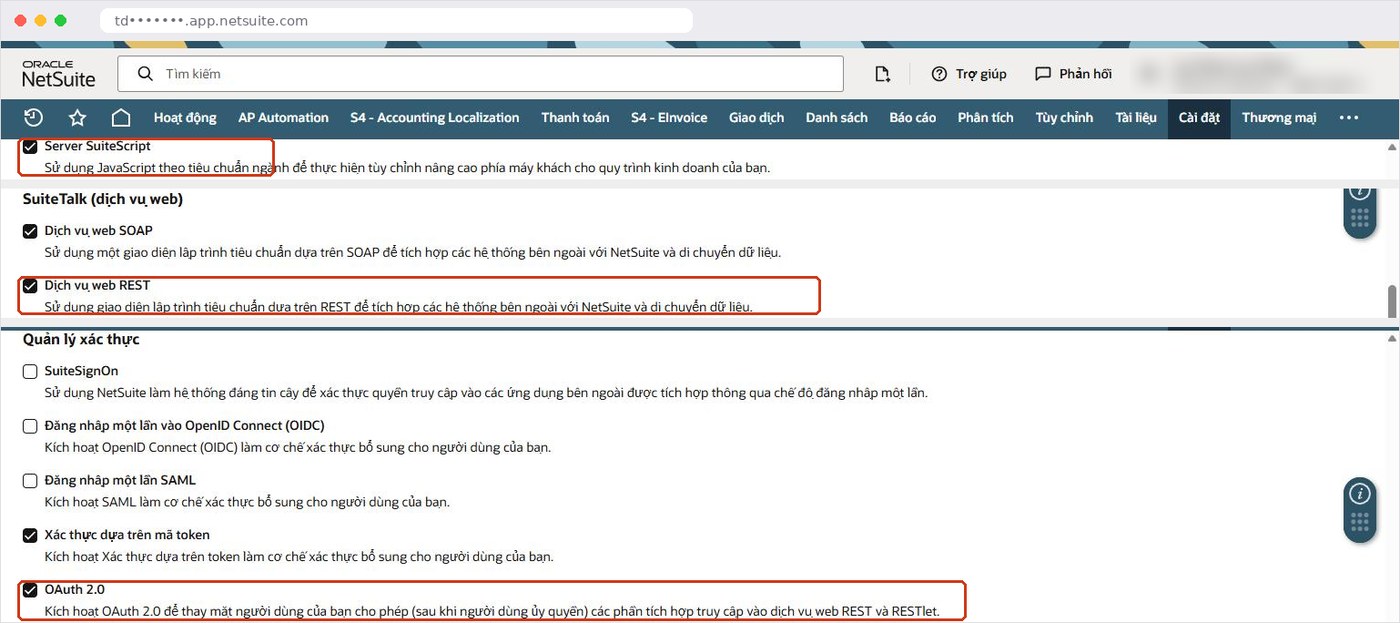Open the Shortcuts star icon
Viewport: 1400px width, 623px height.
[77, 118]
